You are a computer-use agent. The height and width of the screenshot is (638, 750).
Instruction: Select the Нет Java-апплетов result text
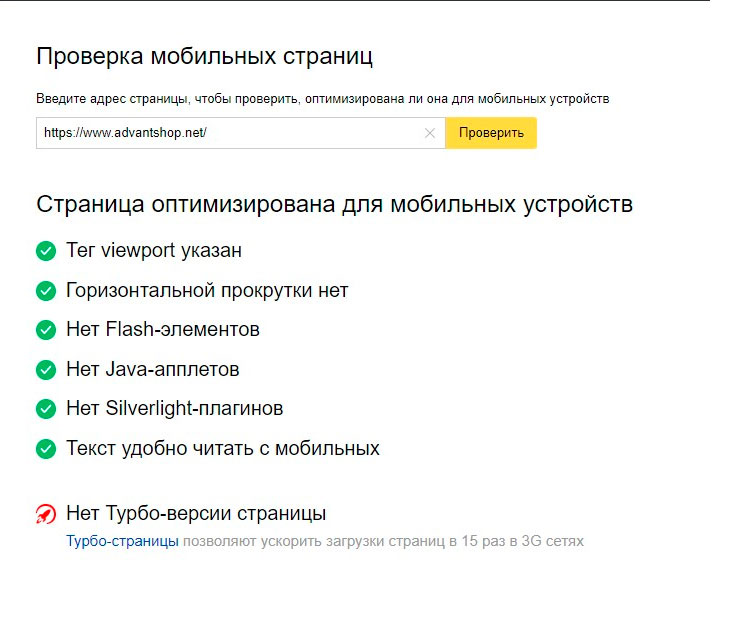[x=153, y=370]
